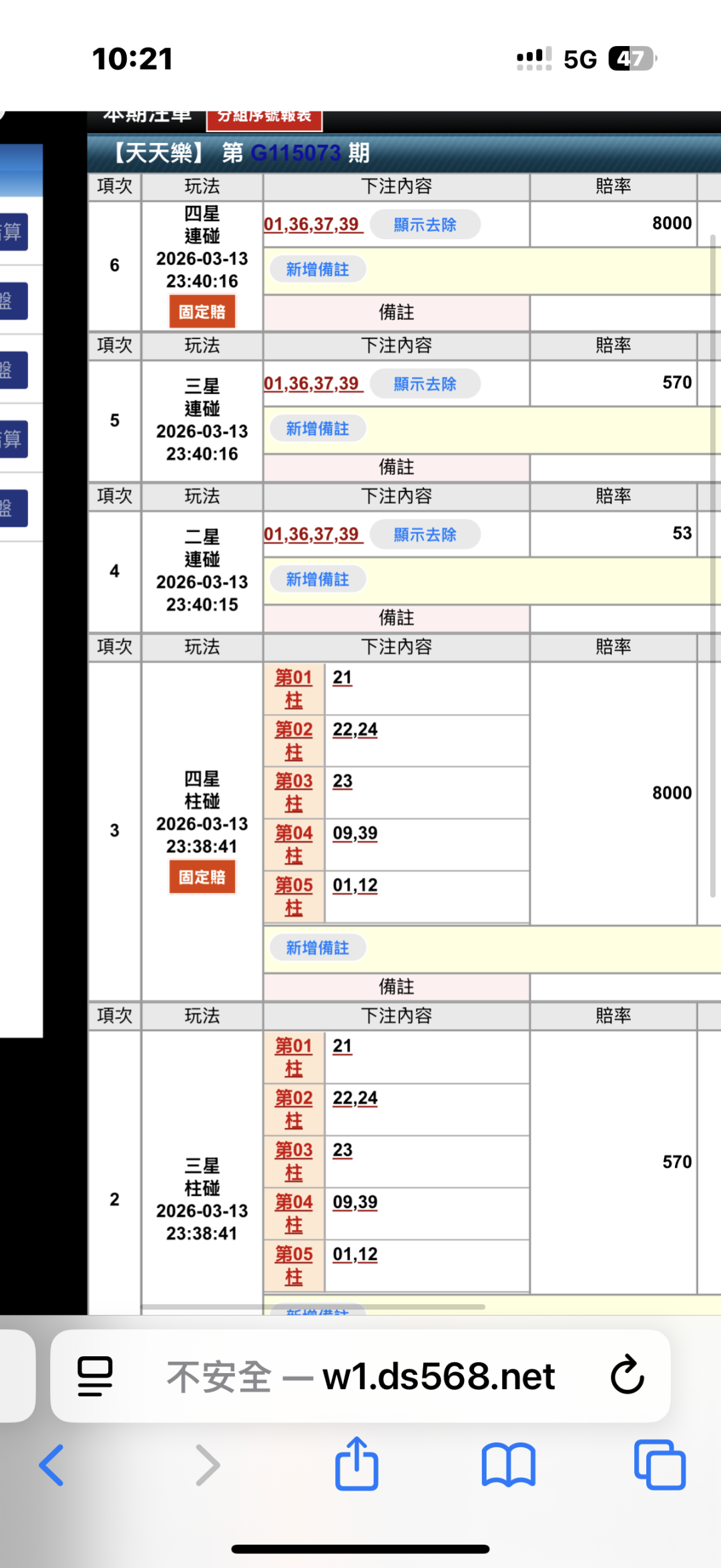Click 01,12 in row 3 第05柱
Image resolution: width=721 pixels, height=1568 pixels.
[x=355, y=885]
